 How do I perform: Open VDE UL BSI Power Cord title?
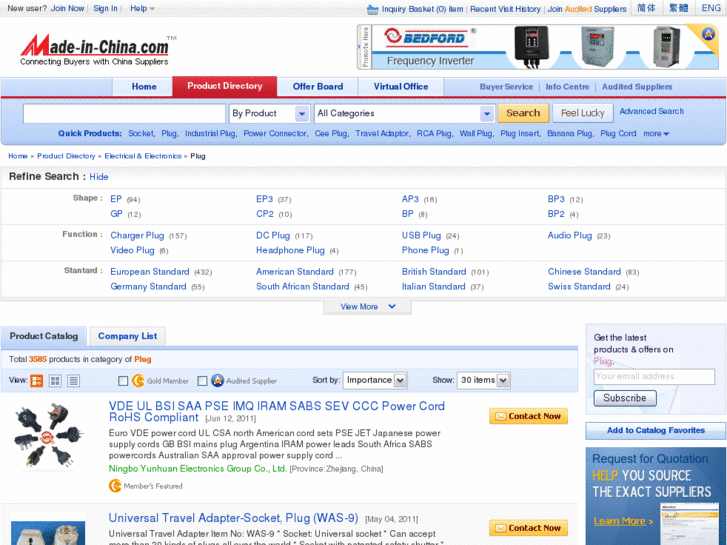pos(277,412)
